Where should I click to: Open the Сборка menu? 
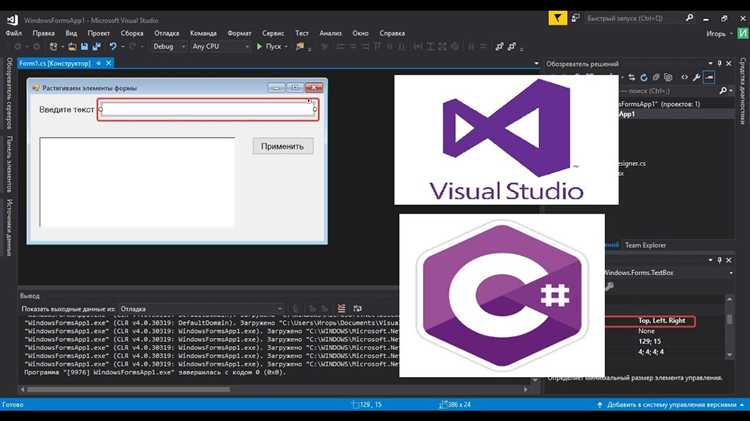click(131, 32)
